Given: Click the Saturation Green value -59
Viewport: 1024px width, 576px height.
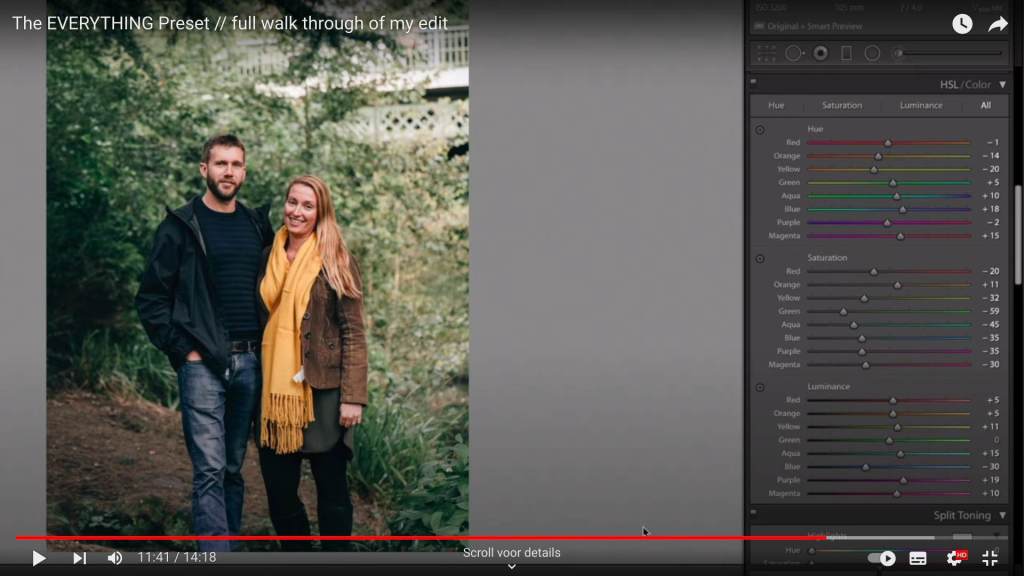Looking at the screenshot, I should pos(991,312).
